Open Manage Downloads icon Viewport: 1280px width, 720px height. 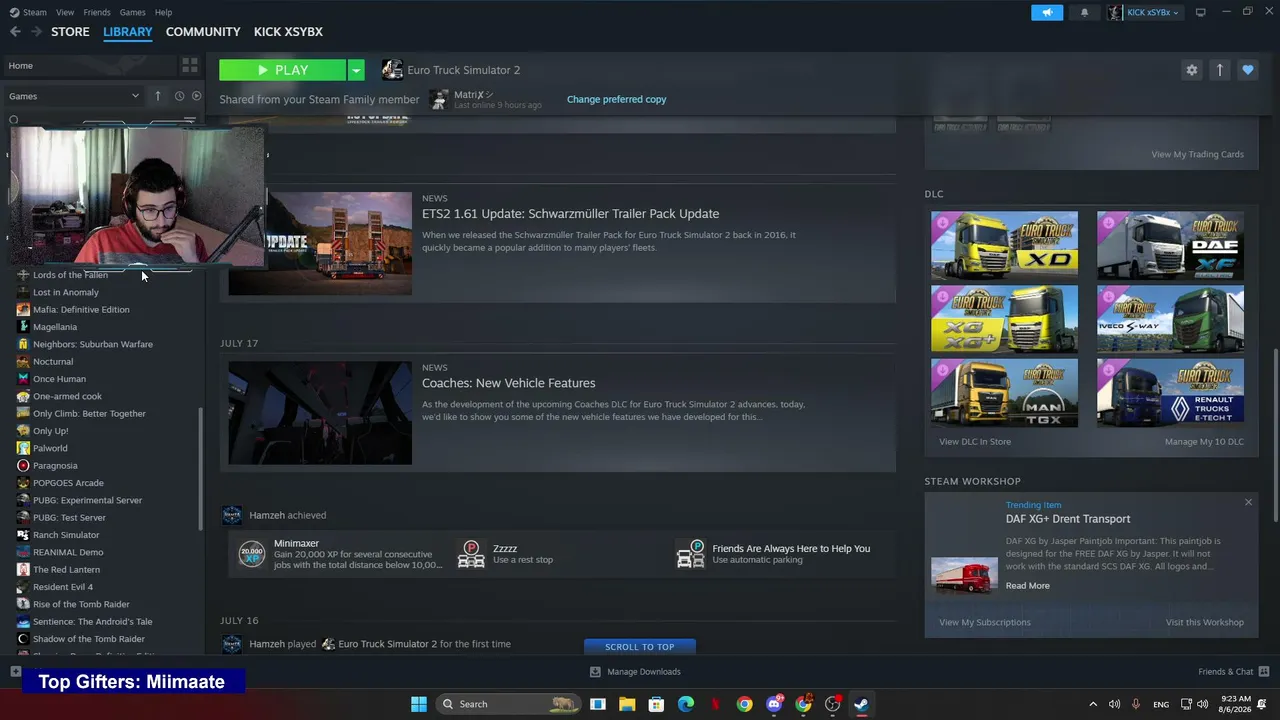click(x=595, y=672)
